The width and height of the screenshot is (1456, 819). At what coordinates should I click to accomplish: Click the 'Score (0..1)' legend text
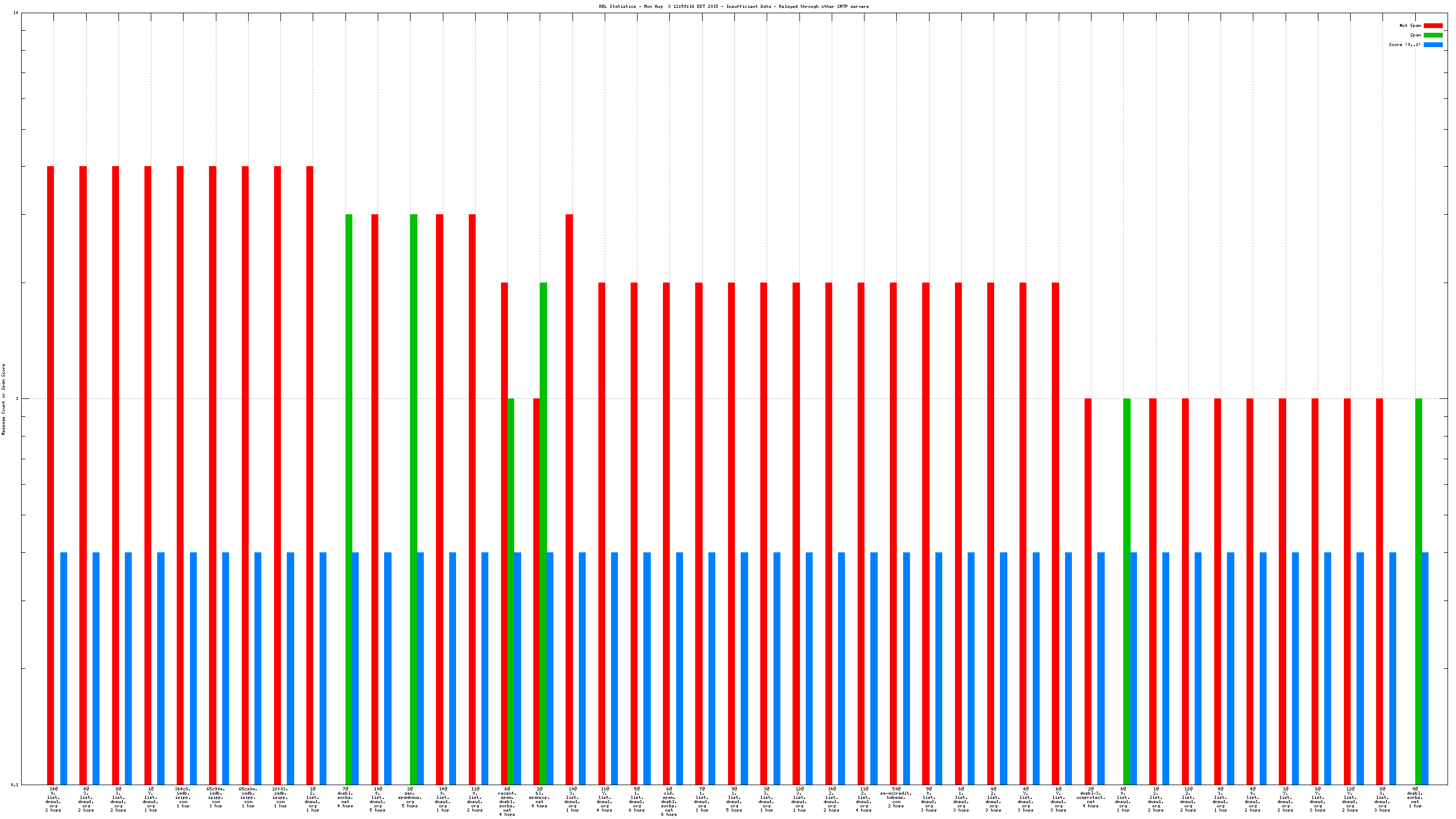1404,44
